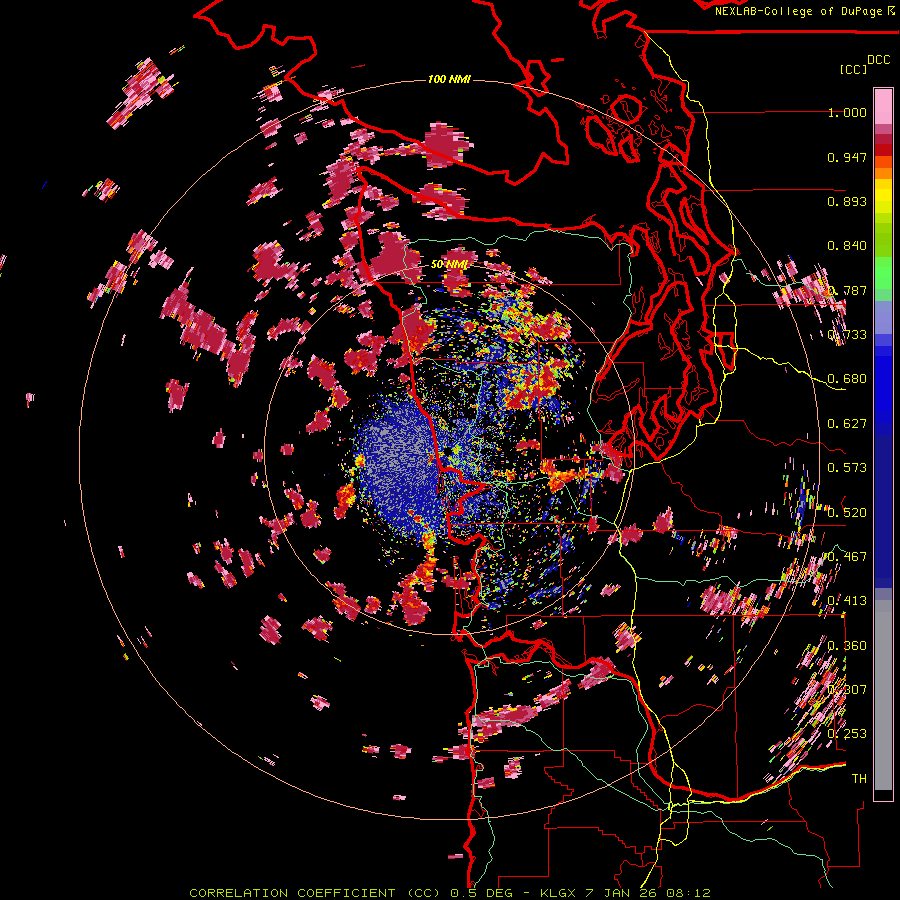The image size is (900, 900).
Task: Click the 0.360 scale value
Action: pos(847,645)
